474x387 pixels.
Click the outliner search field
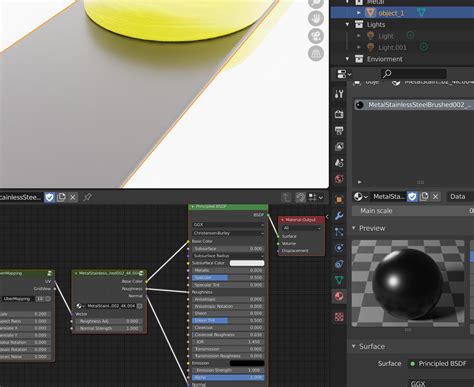coord(413,74)
